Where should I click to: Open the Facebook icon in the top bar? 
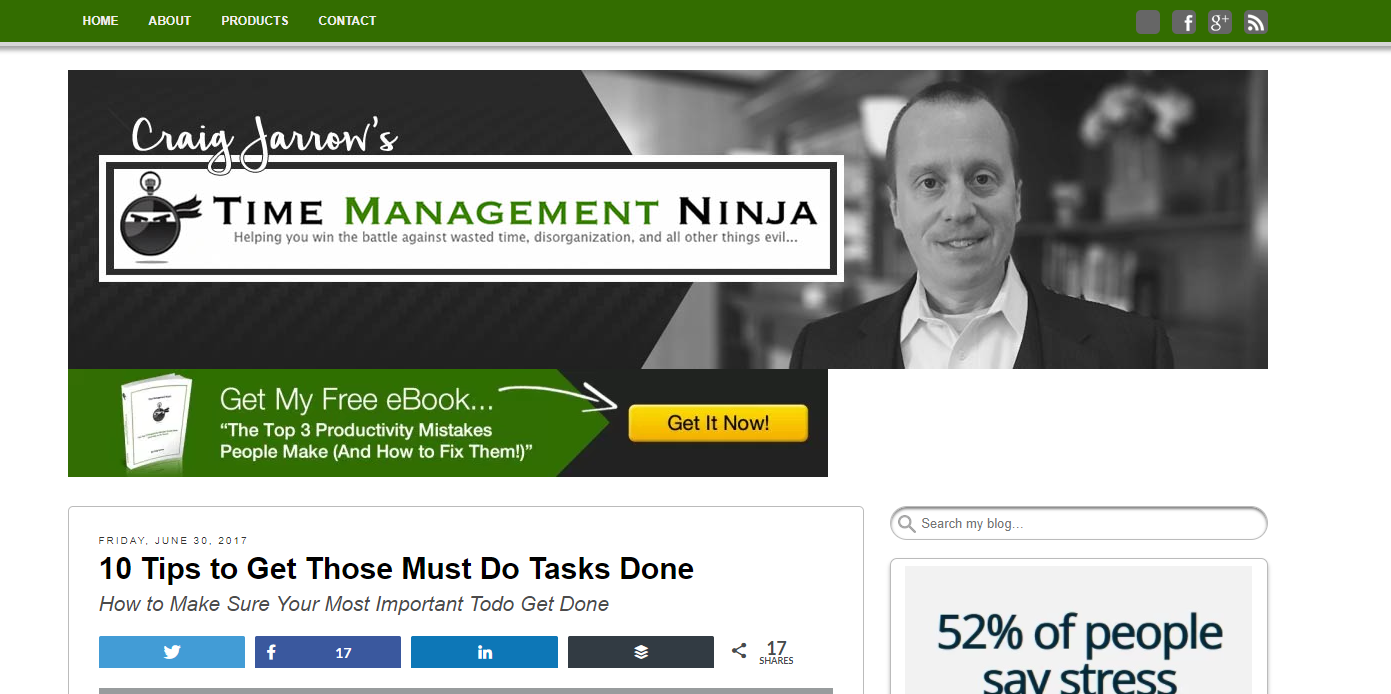1184,22
